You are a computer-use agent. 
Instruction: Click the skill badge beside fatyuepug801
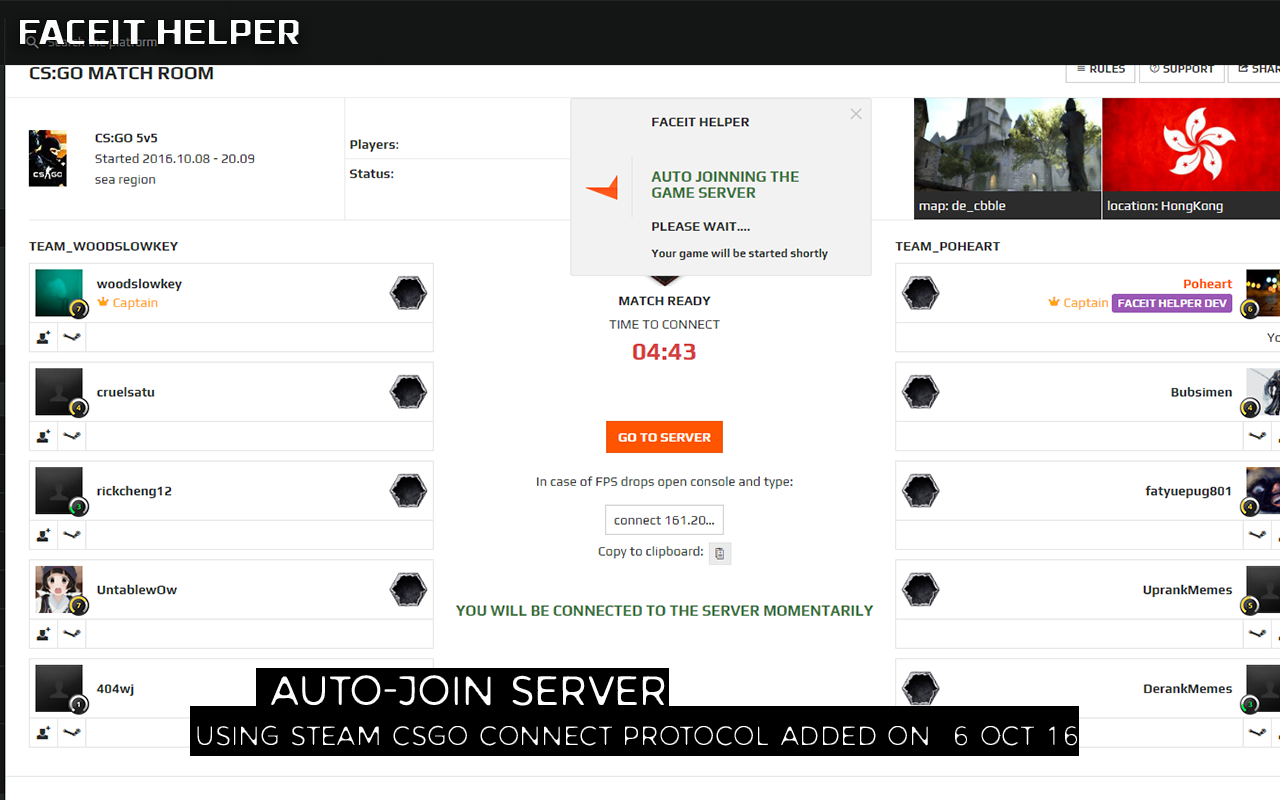point(921,491)
